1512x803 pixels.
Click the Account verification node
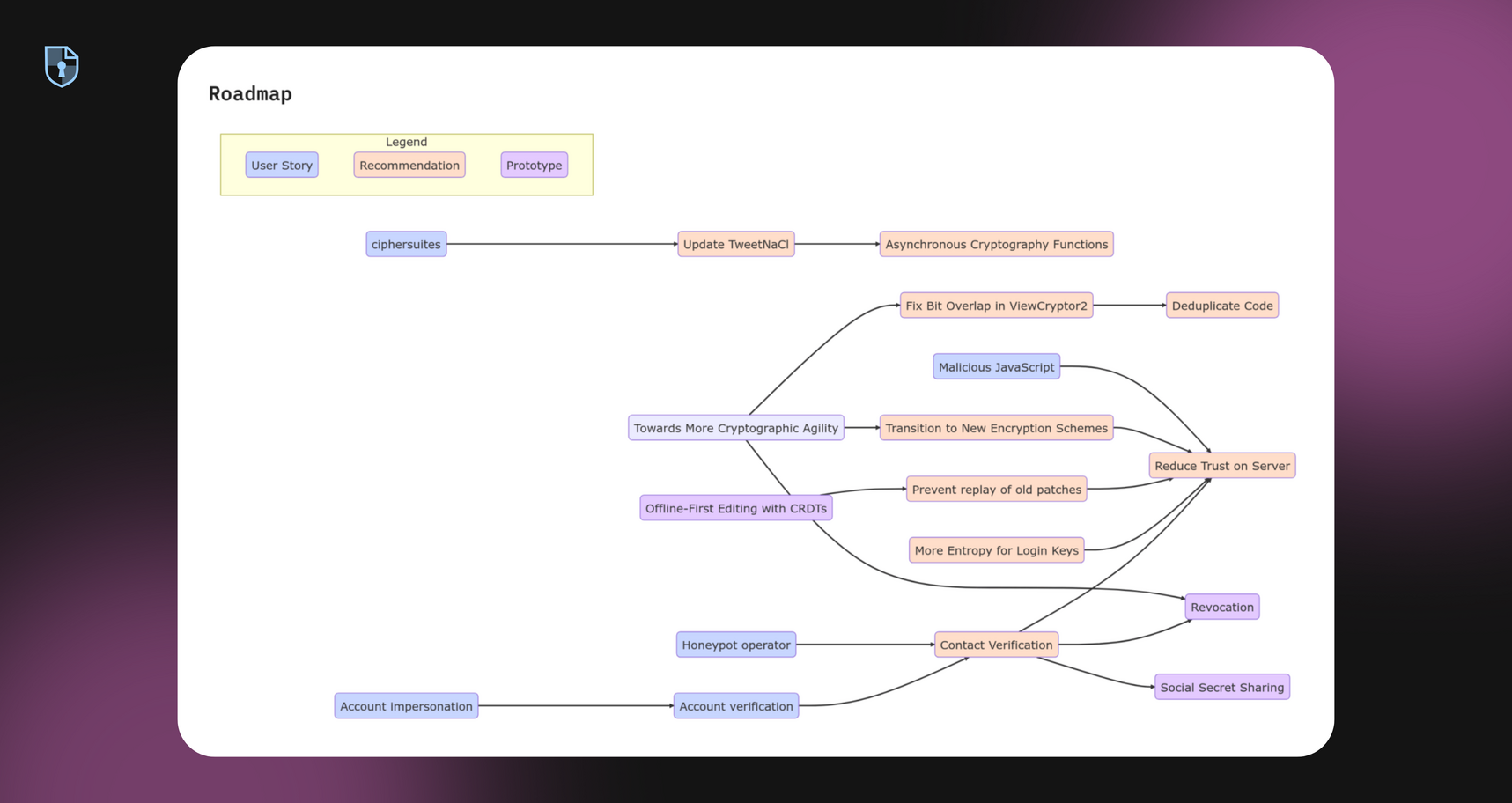pos(735,706)
